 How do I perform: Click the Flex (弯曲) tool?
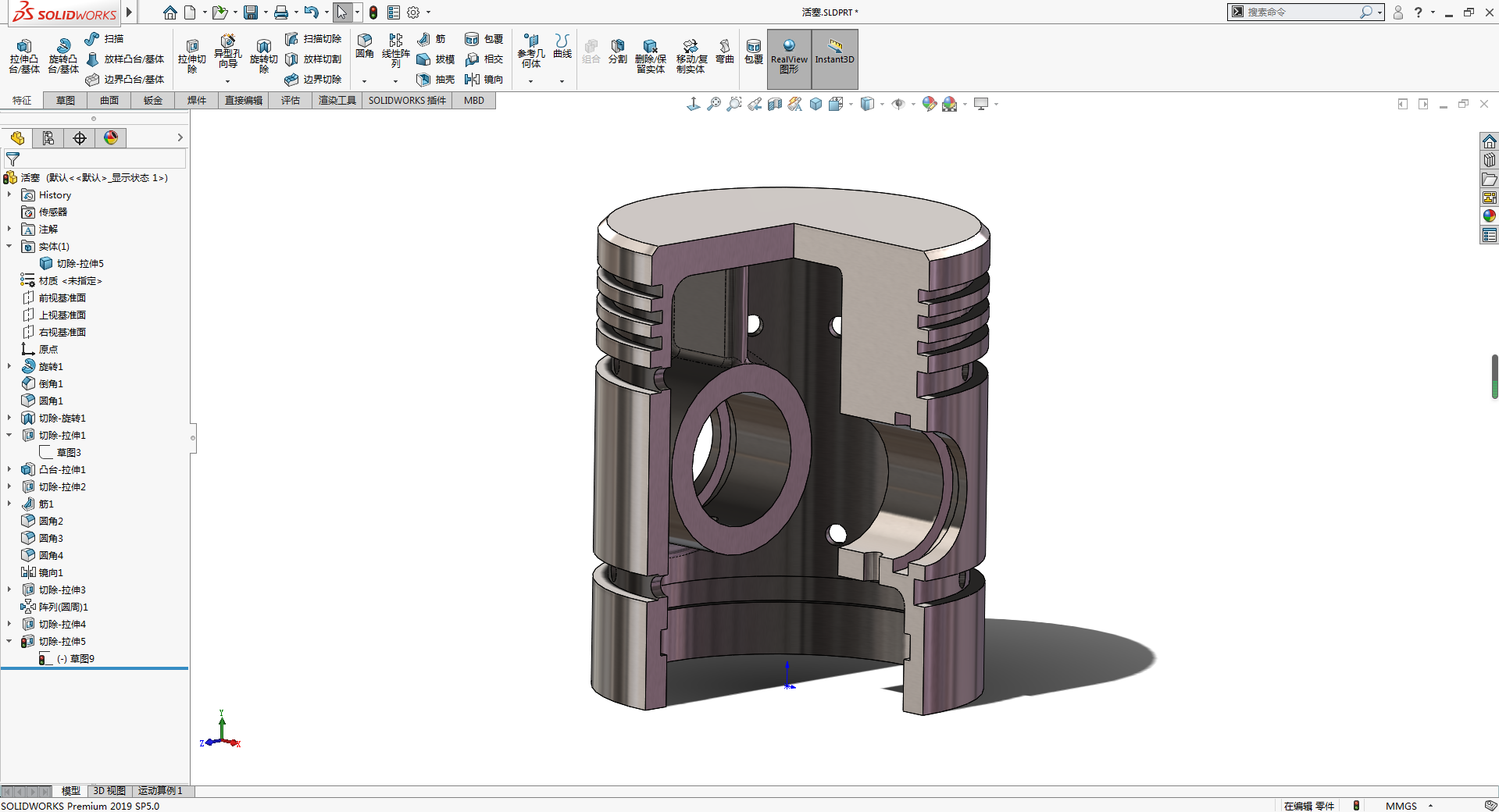click(x=725, y=52)
